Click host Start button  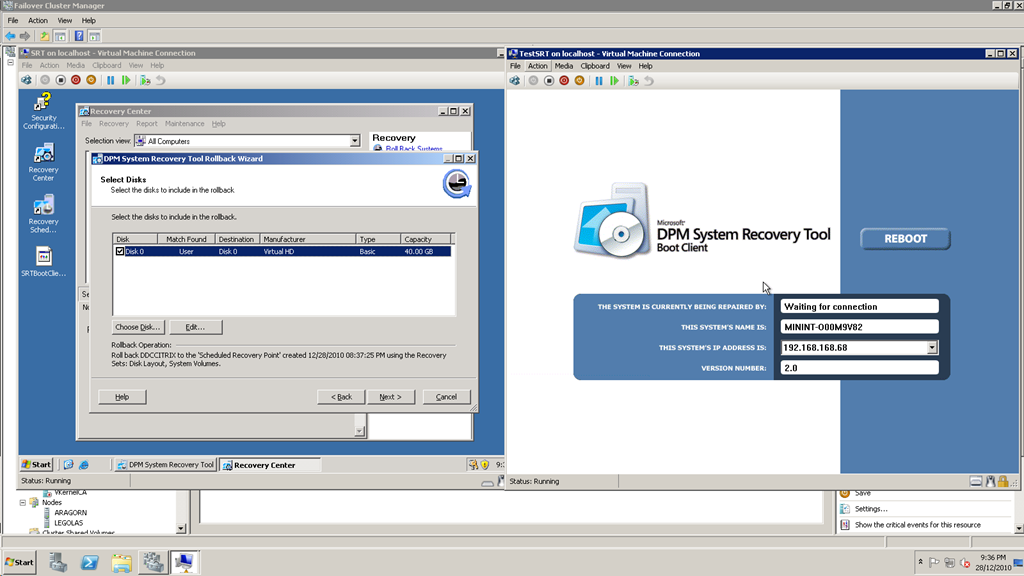pyautogui.click(x=19, y=562)
